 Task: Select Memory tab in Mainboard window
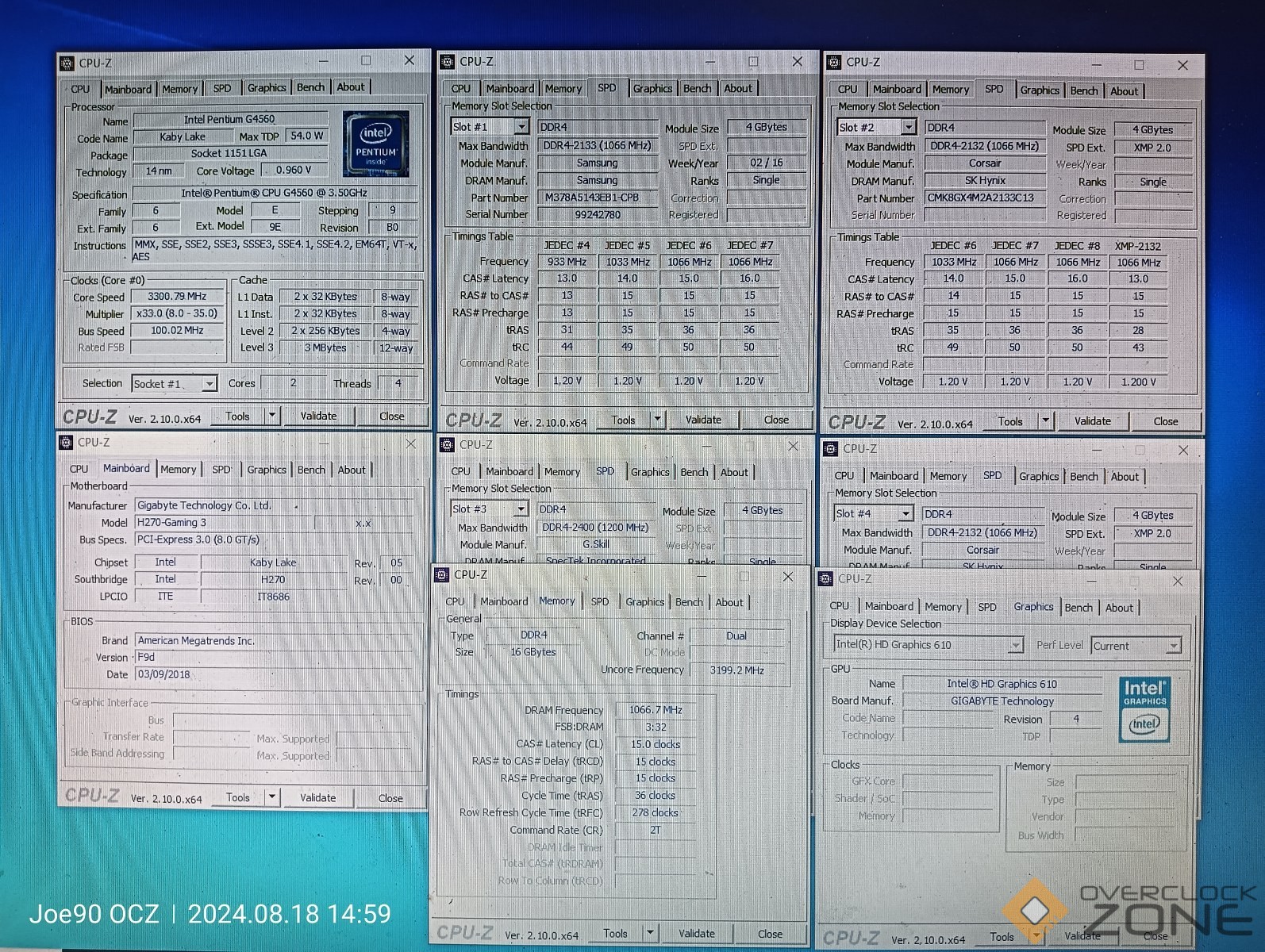(x=179, y=469)
